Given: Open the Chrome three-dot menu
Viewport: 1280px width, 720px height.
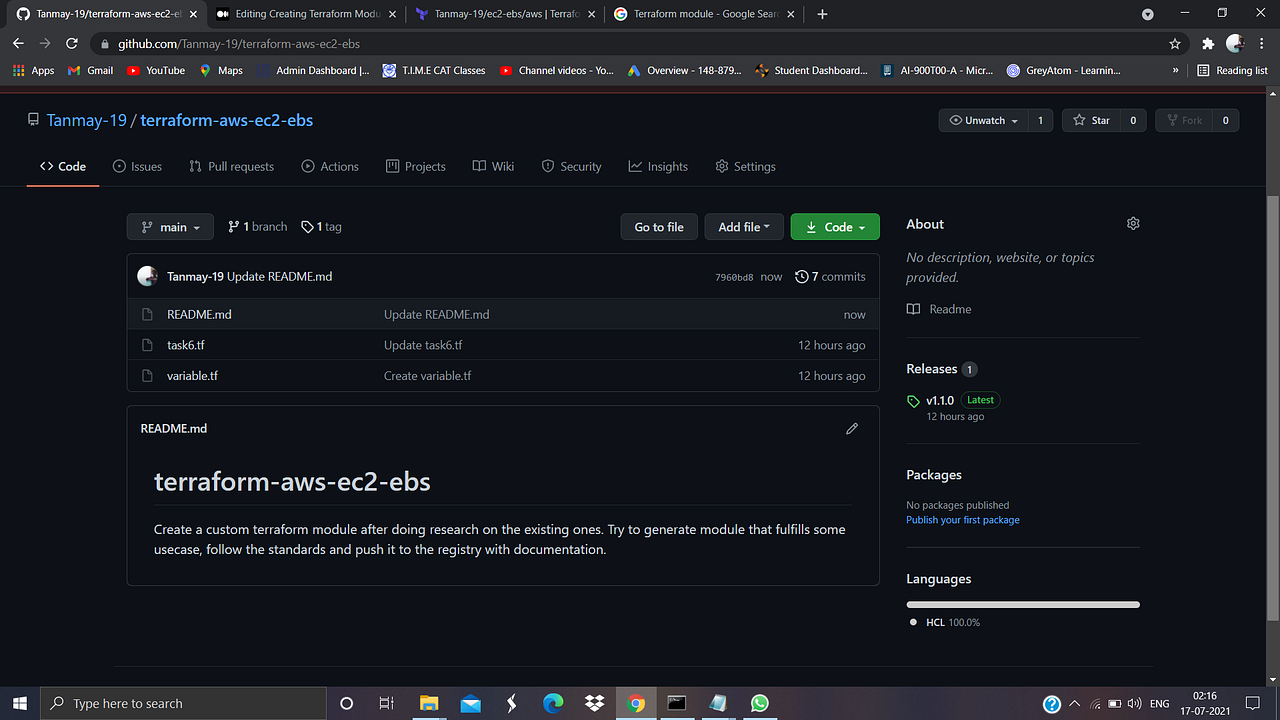Looking at the screenshot, I should (1261, 44).
